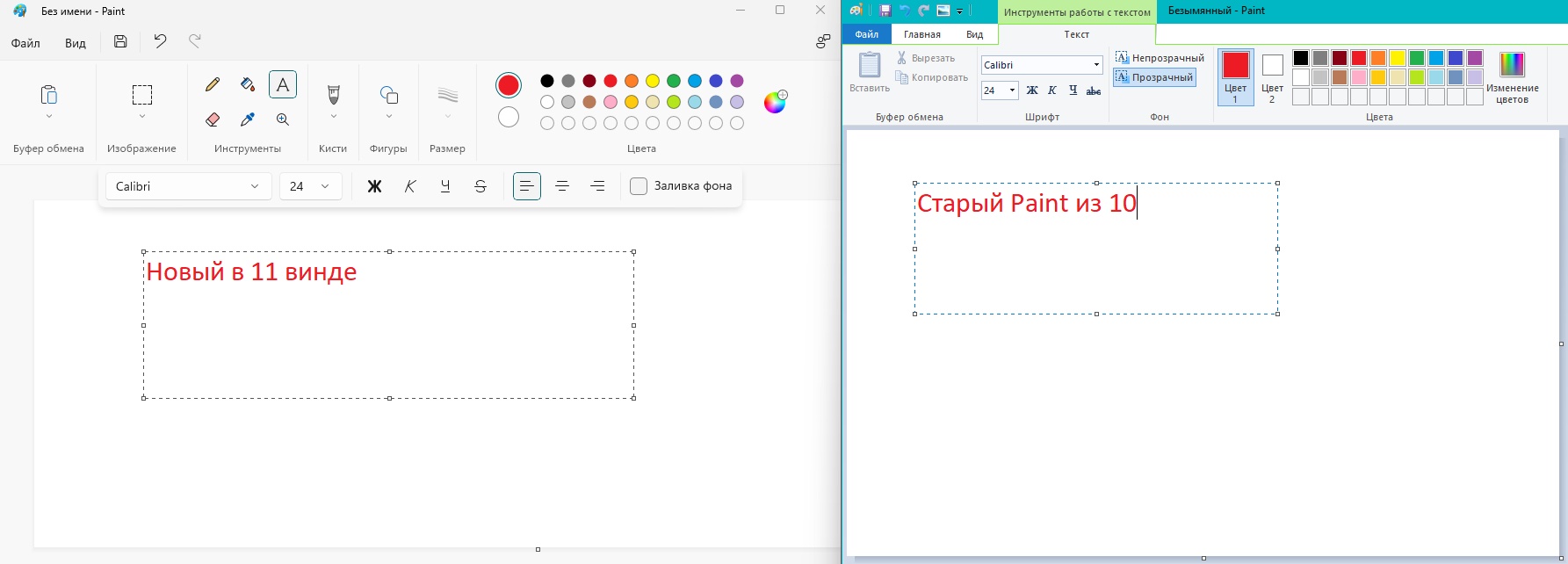Select Цвет 1 in old Paint
The image size is (1568, 564).
(1235, 77)
